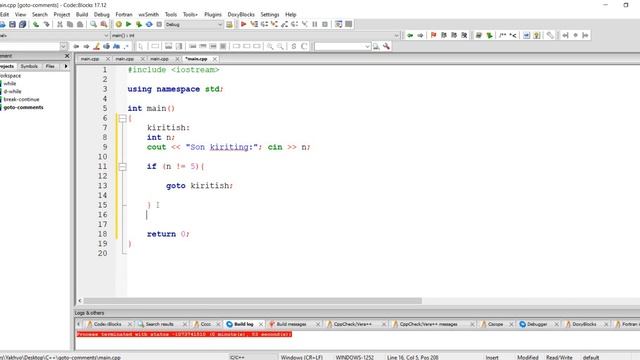The width and height of the screenshot is (640, 360).
Task: Click the Copy toolbar icon
Action: point(70,24)
